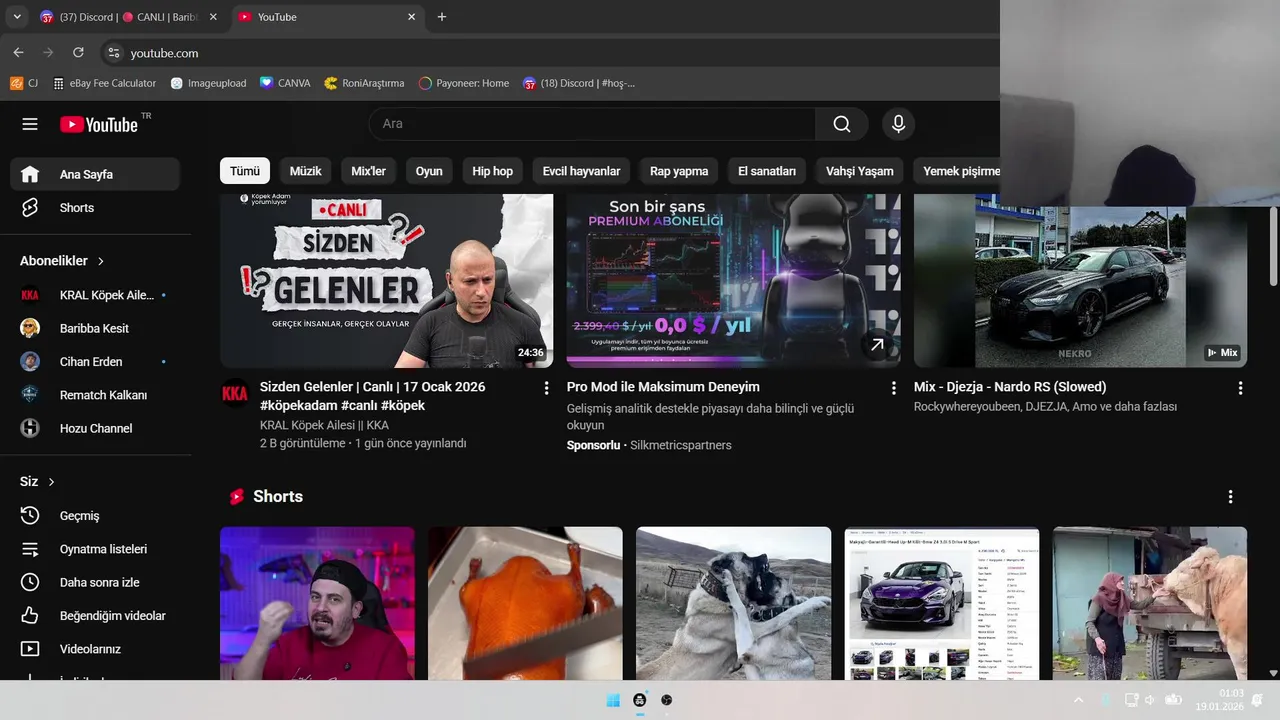Open Beğendiğim videolar list
1280x720 pixels.
95,616
